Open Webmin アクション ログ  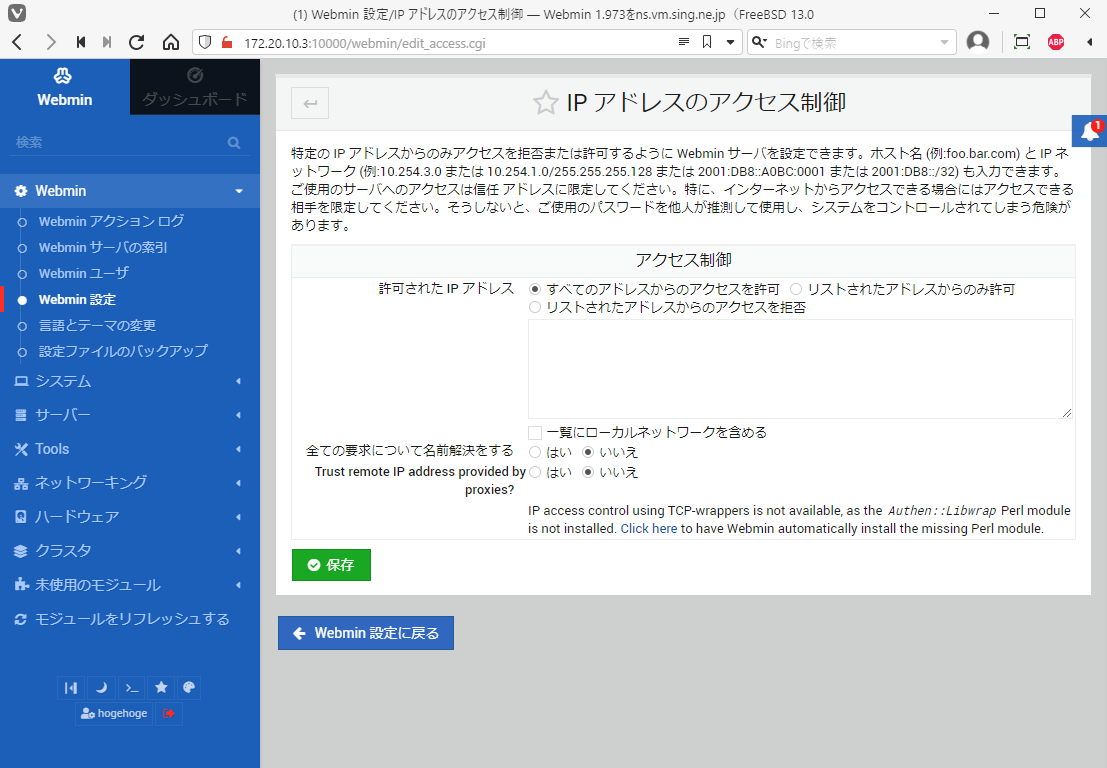coord(111,221)
